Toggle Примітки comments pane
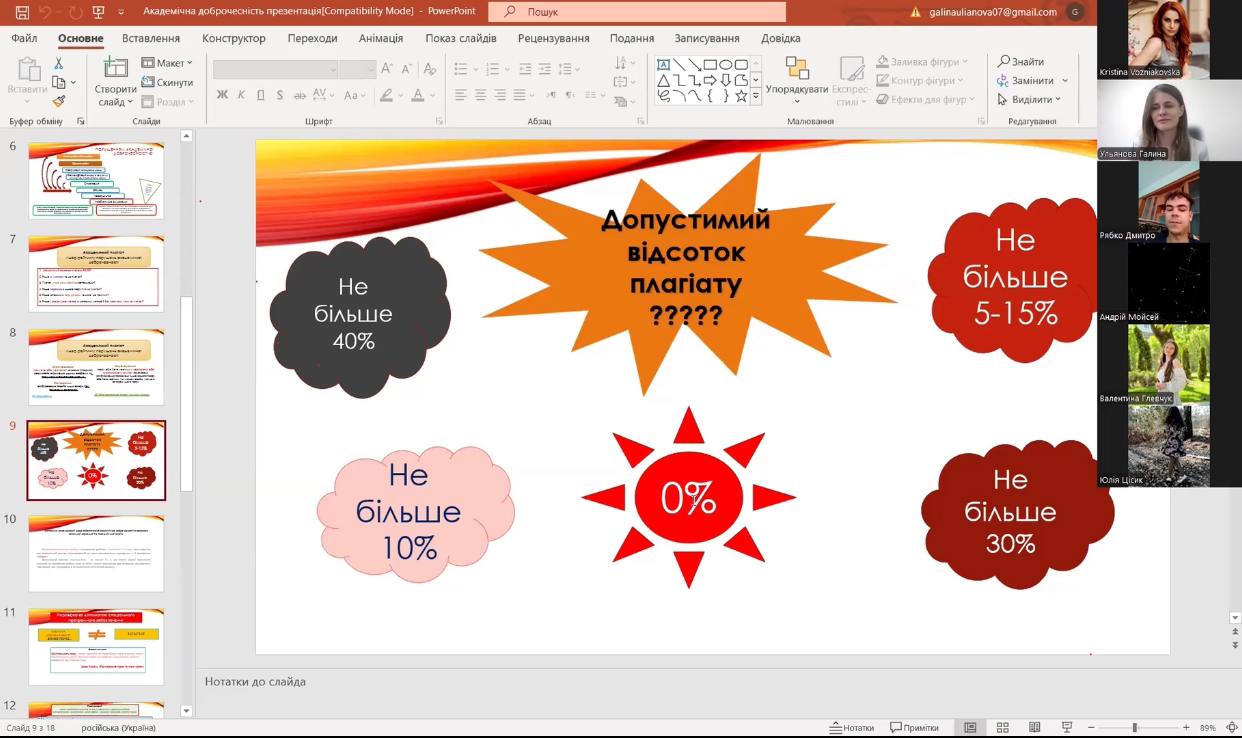The image size is (1242, 738). click(x=914, y=727)
